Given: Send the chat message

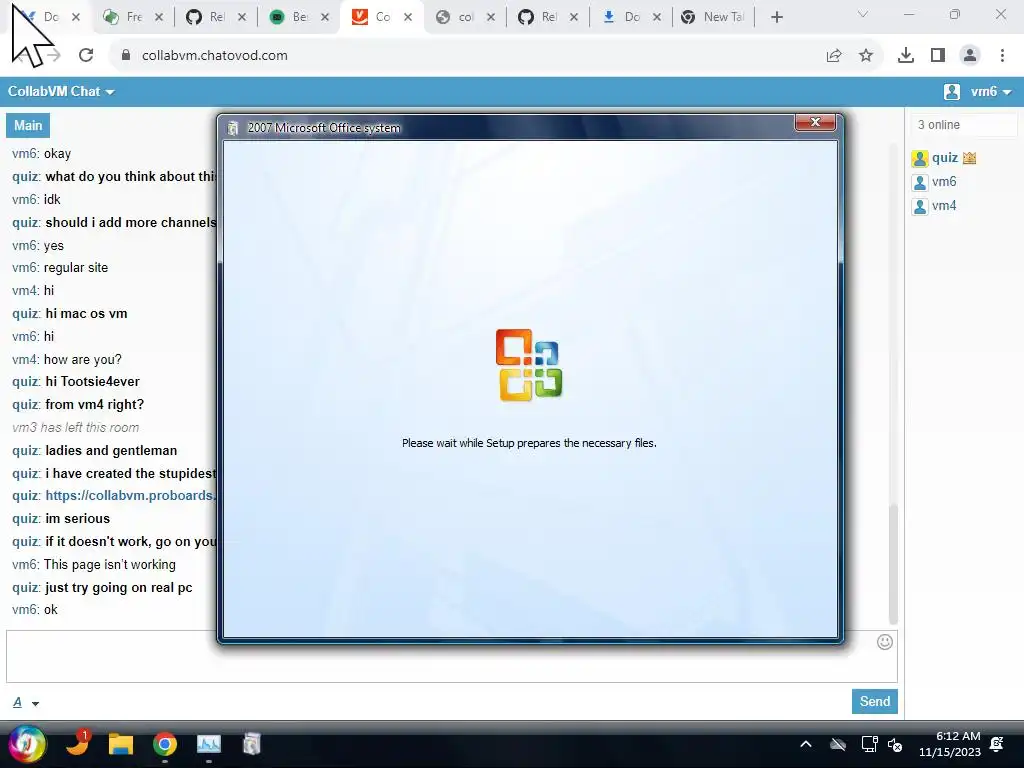Looking at the screenshot, I should click(x=874, y=701).
